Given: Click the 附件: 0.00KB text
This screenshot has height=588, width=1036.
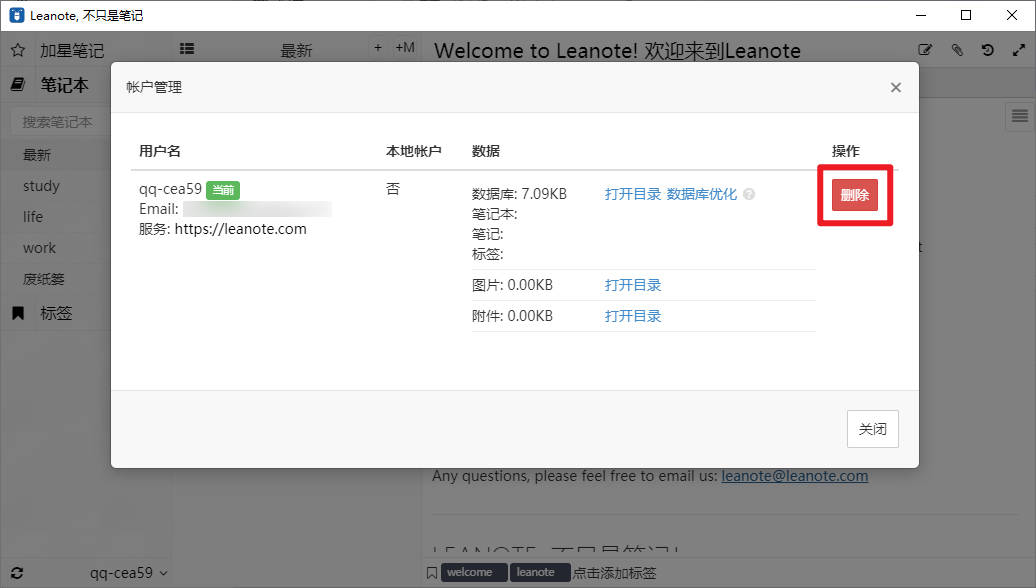Looking at the screenshot, I should [x=512, y=316].
